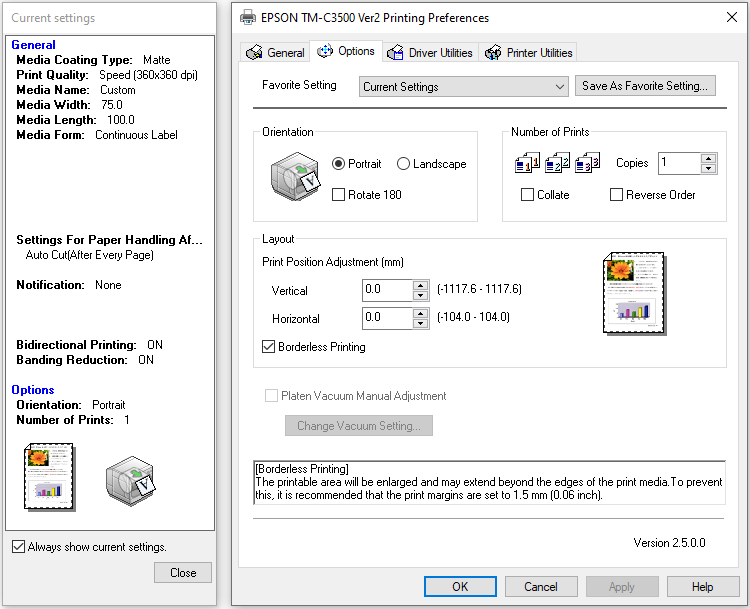The width and height of the screenshot is (750, 609).
Task: Select the Landscape orientation radio button
Action: coord(404,164)
